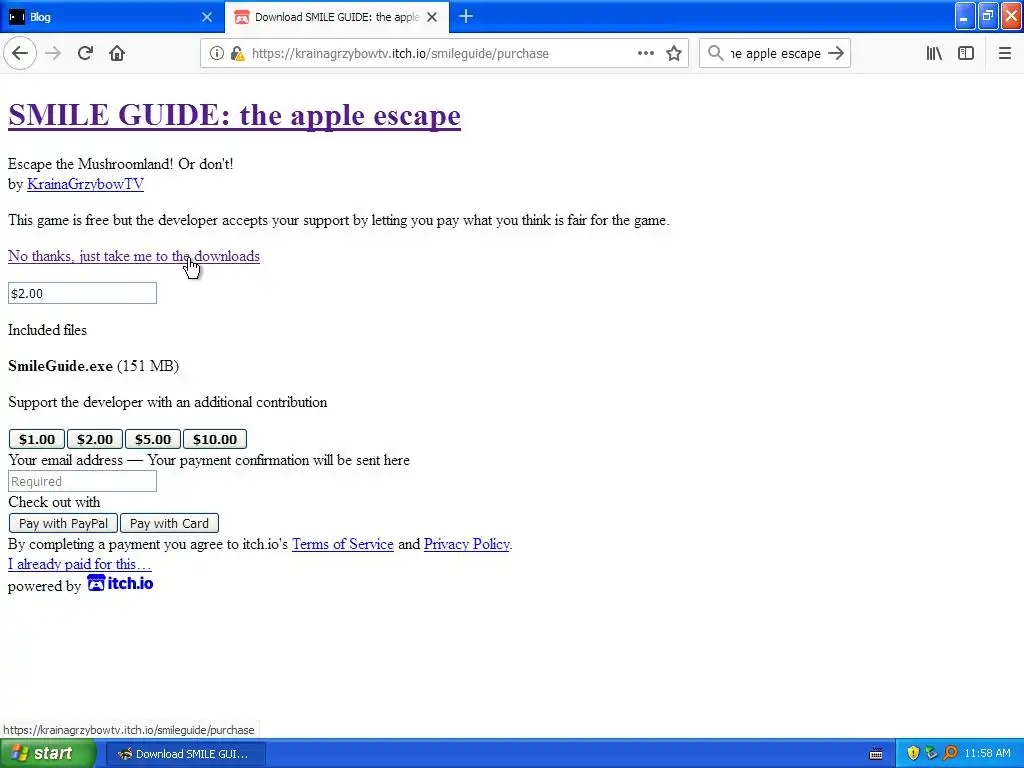Image resolution: width=1024 pixels, height=768 pixels.
Task: Toggle the sidebar view icon
Action: [966, 54]
